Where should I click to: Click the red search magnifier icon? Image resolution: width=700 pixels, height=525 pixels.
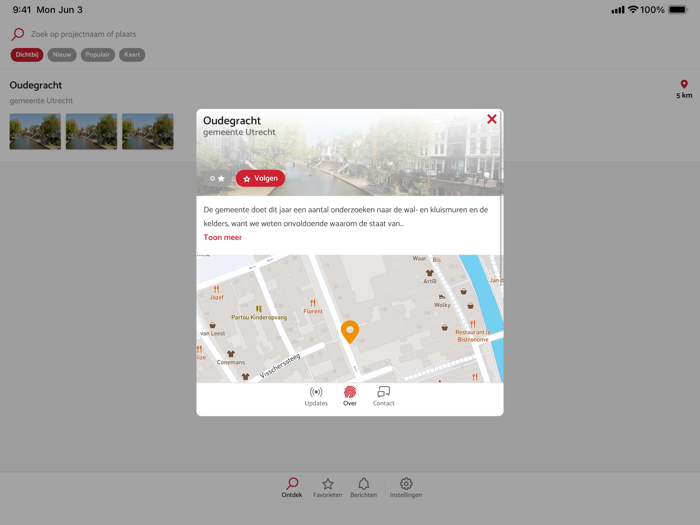click(18, 34)
